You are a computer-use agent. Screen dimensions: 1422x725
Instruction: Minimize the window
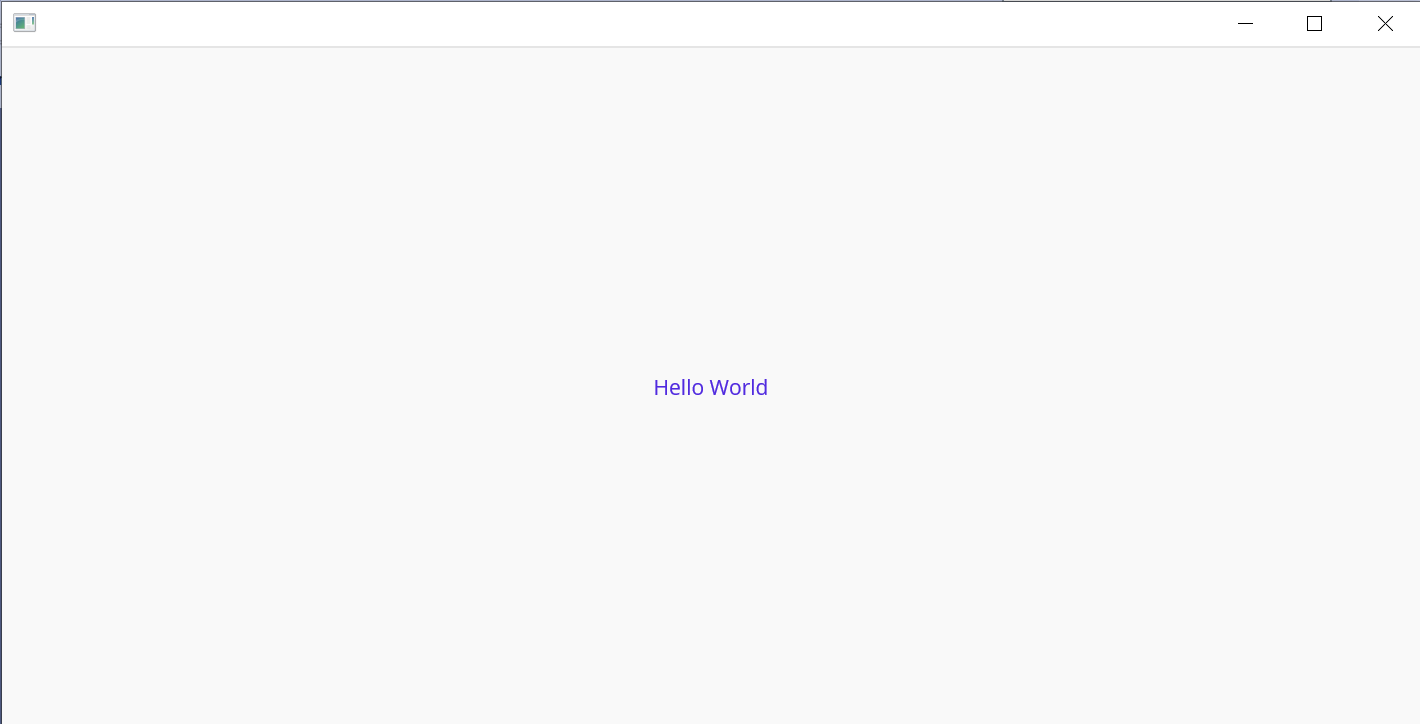(1245, 24)
